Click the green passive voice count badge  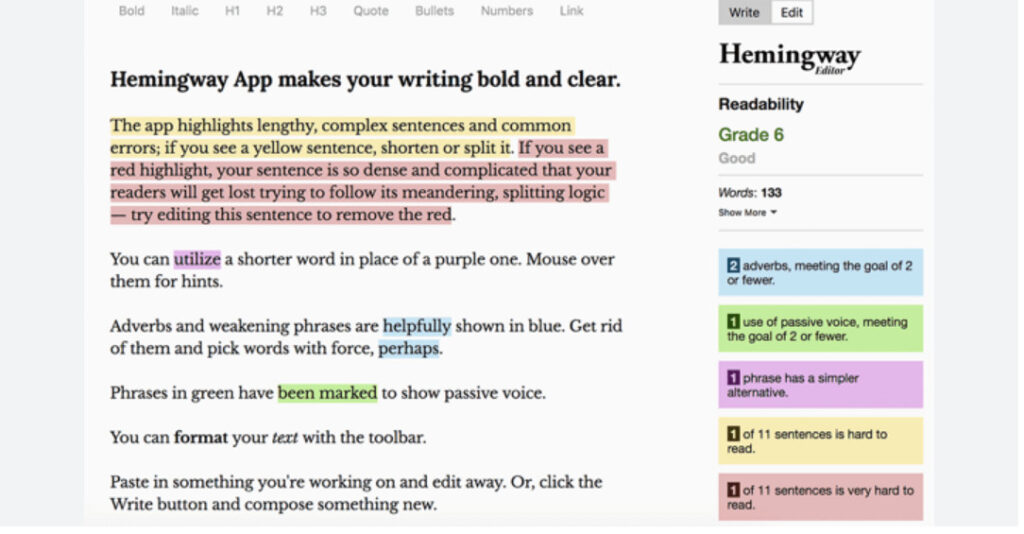coord(733,322)
